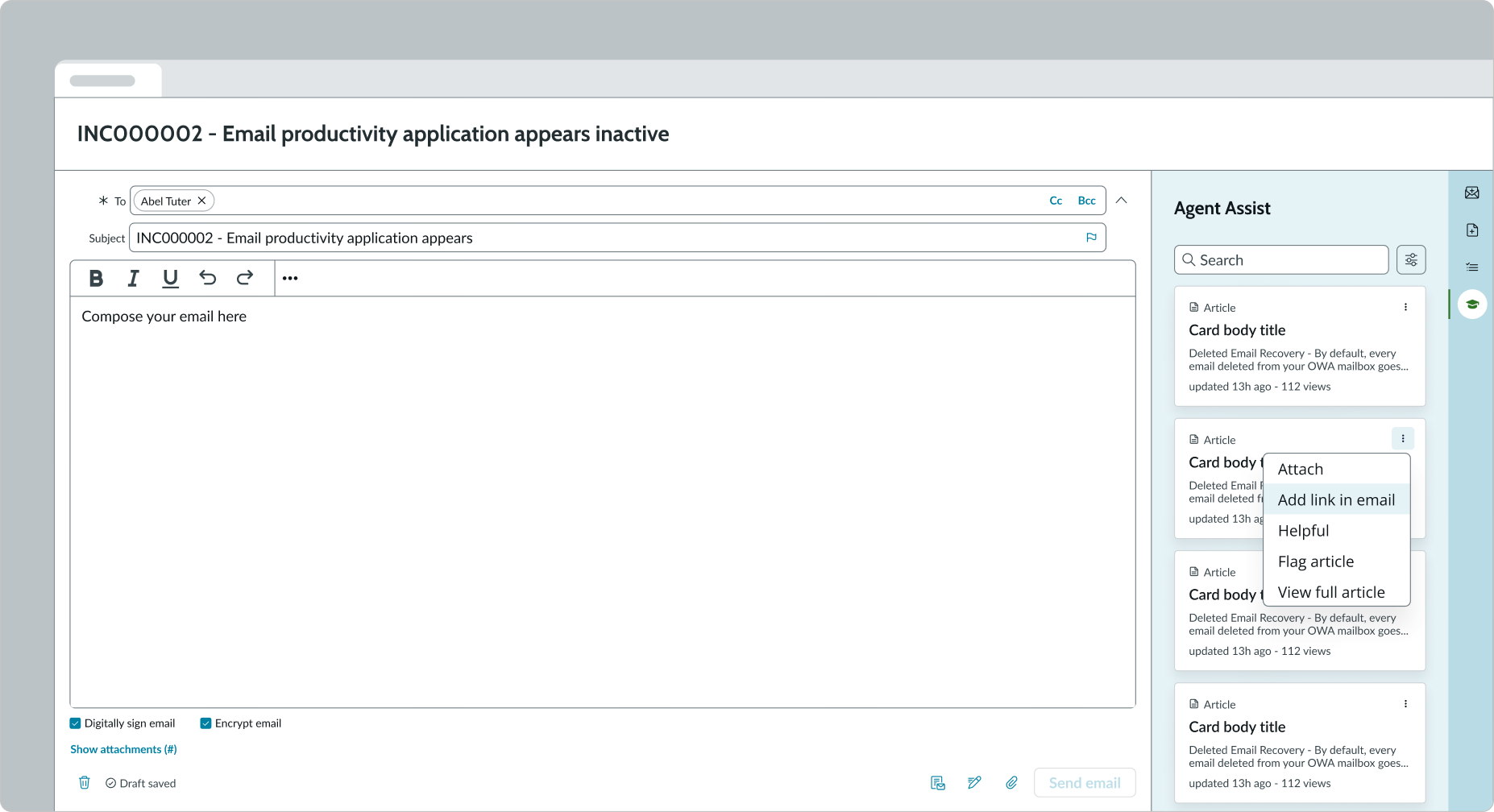This screenshot has width=1494, height=812.
Task: Toggle bold formatting in the email editor
Action: (96, 278)
